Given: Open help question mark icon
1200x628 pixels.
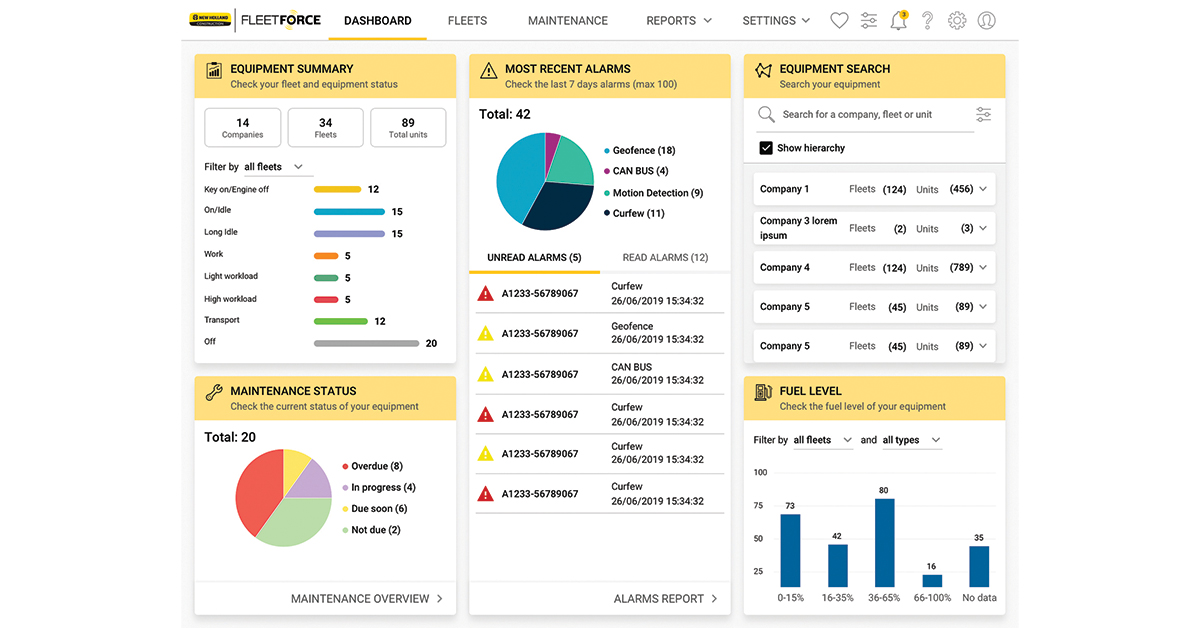Looking at the screenshot, I should point(927,20).
